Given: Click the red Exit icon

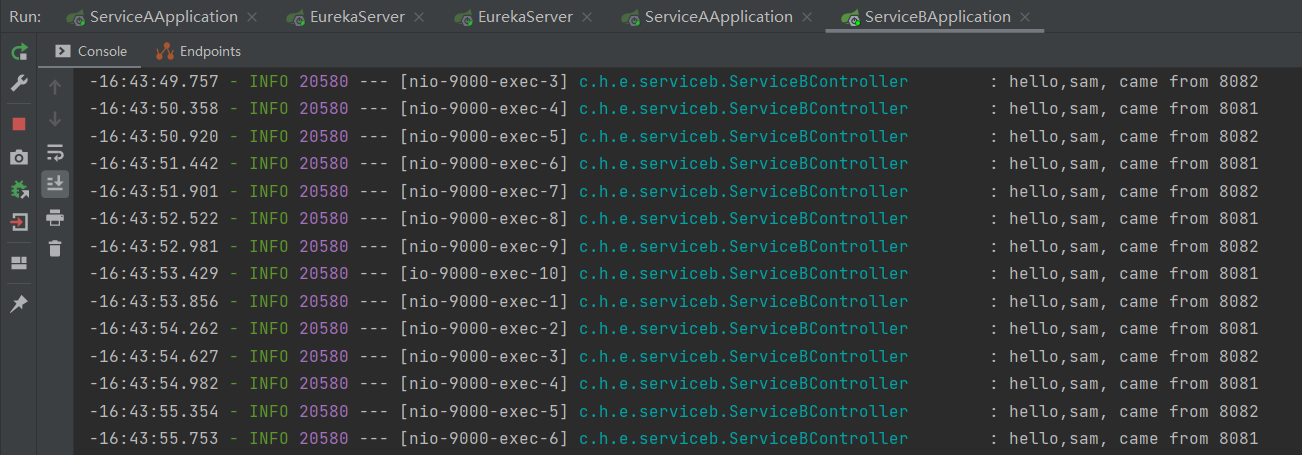Looking at the screenshot, I should [x=19, y=223].
